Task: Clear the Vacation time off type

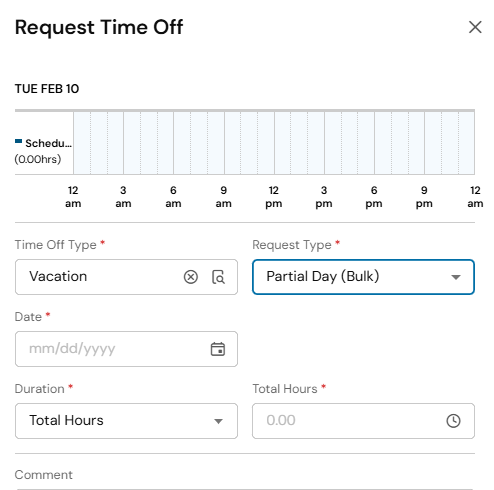Action: [x=191, y=277]
